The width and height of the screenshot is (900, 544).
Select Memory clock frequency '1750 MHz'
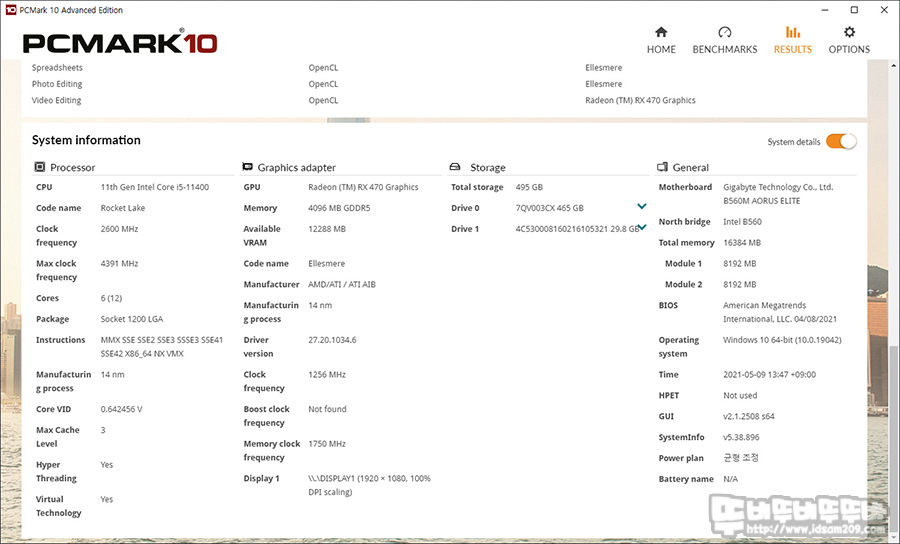coord(327,444)
